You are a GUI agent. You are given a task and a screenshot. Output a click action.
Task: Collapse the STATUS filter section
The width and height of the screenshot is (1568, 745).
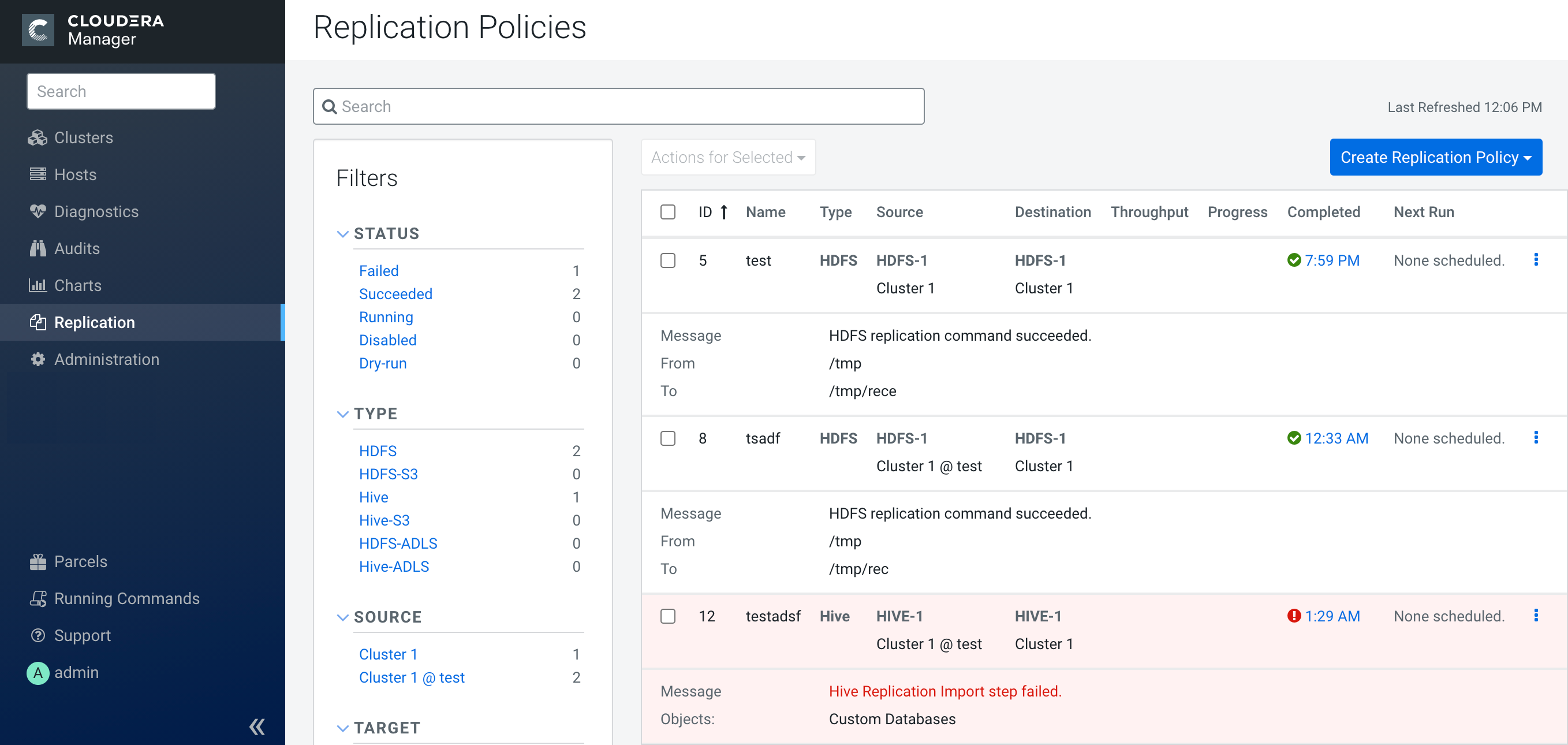[343, 234]
